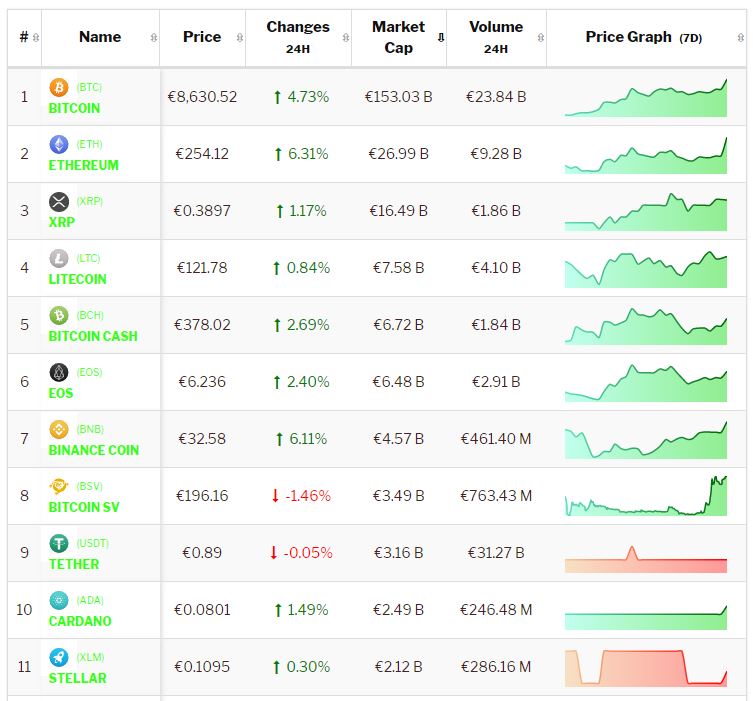View Bitcoin's 7-day price graph
753x701 pixels.
click(646, 98)
